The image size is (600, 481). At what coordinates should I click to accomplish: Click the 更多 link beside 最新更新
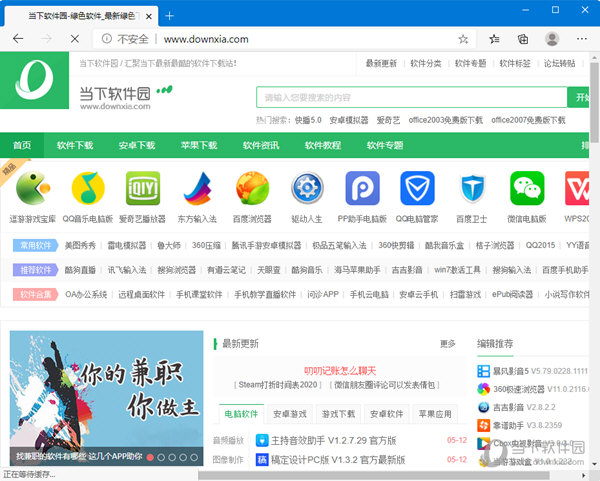(447, 344)
